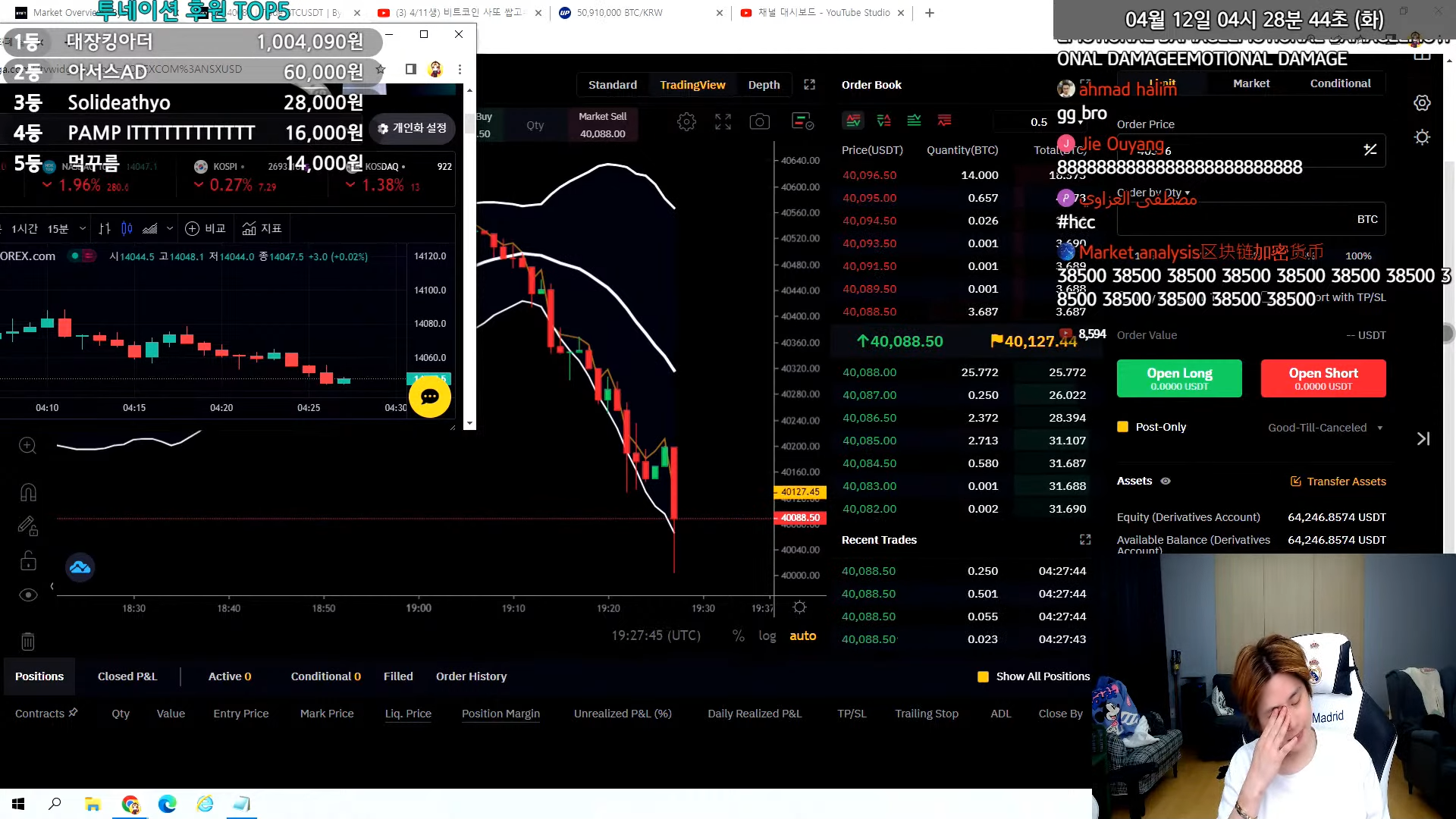Open the settings gear on right sidebar
1456x819 pixels.
point(1422,103)
